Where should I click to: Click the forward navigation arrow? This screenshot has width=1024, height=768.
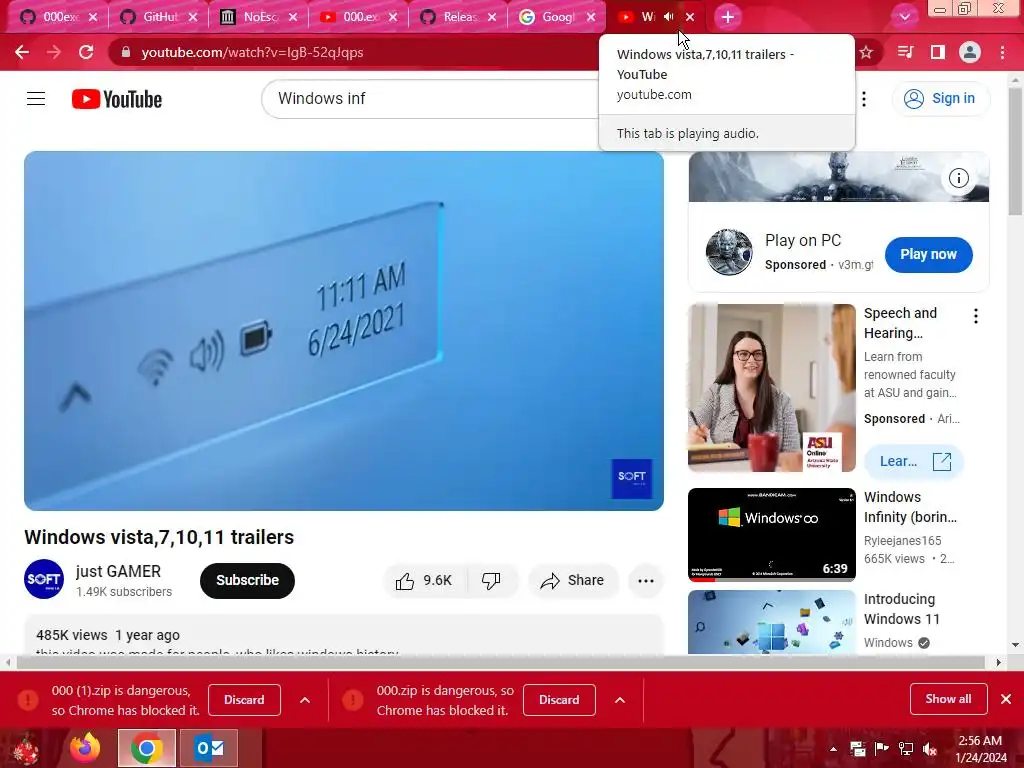(54, 52)
